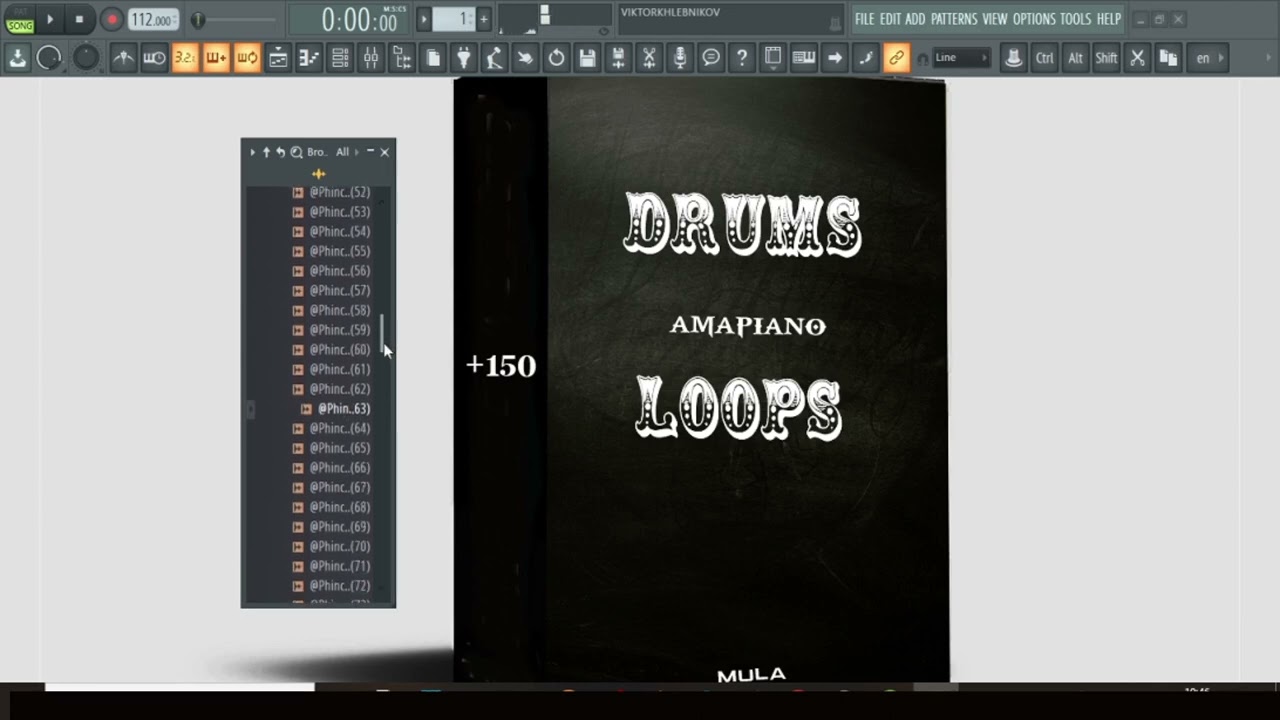This screenshot has height=720, width=1280.
Task: Open the HELP menu
Action: (x=1109, y=19)
